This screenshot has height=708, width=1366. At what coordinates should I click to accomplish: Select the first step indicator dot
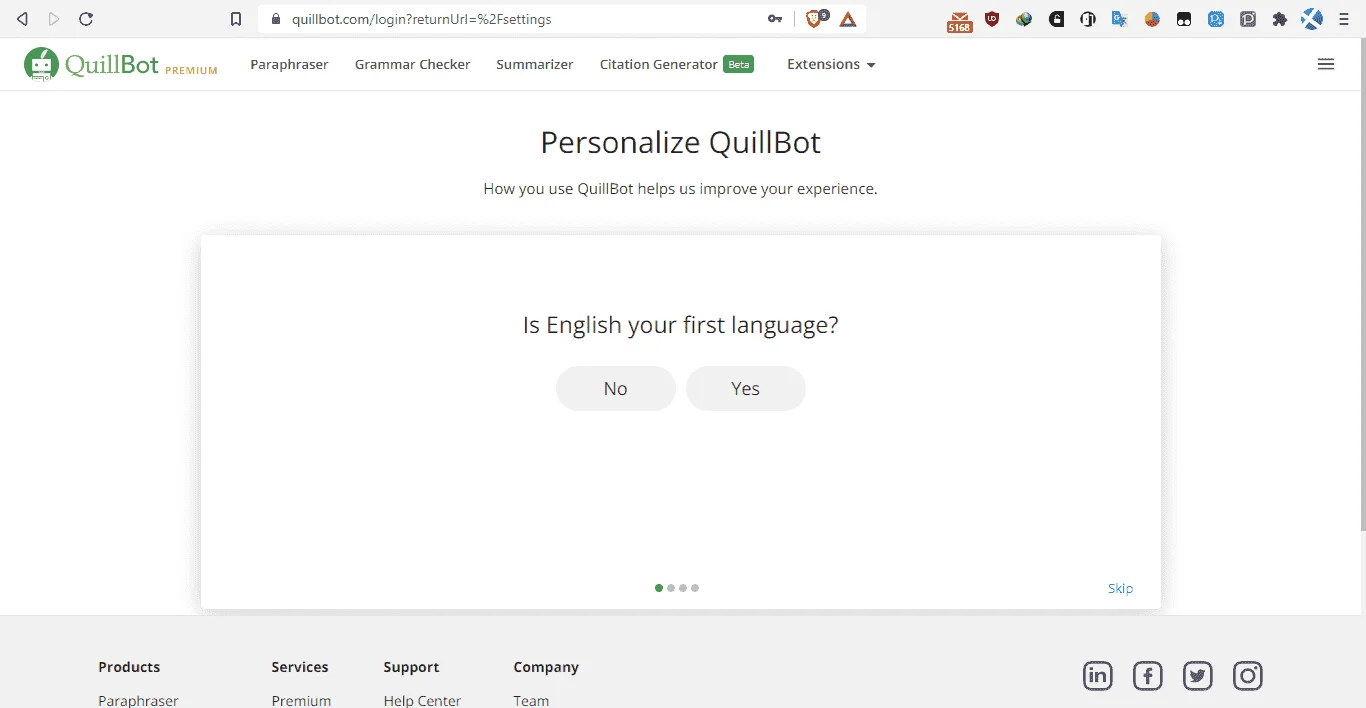tap(659, 588)
